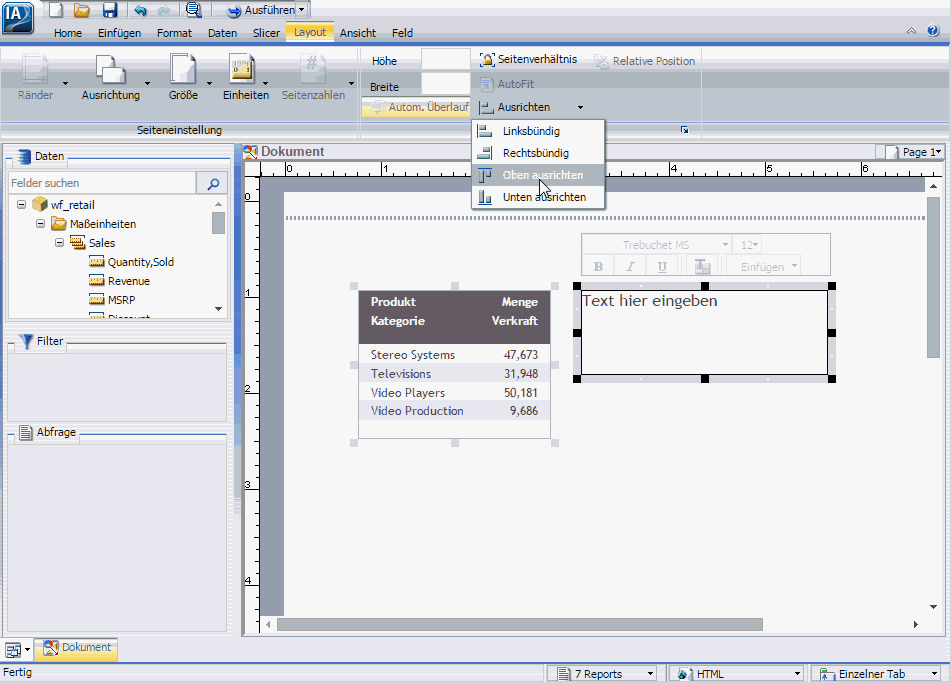
Task: Open the HTML output format dropdown
Action: pos(736,674)
